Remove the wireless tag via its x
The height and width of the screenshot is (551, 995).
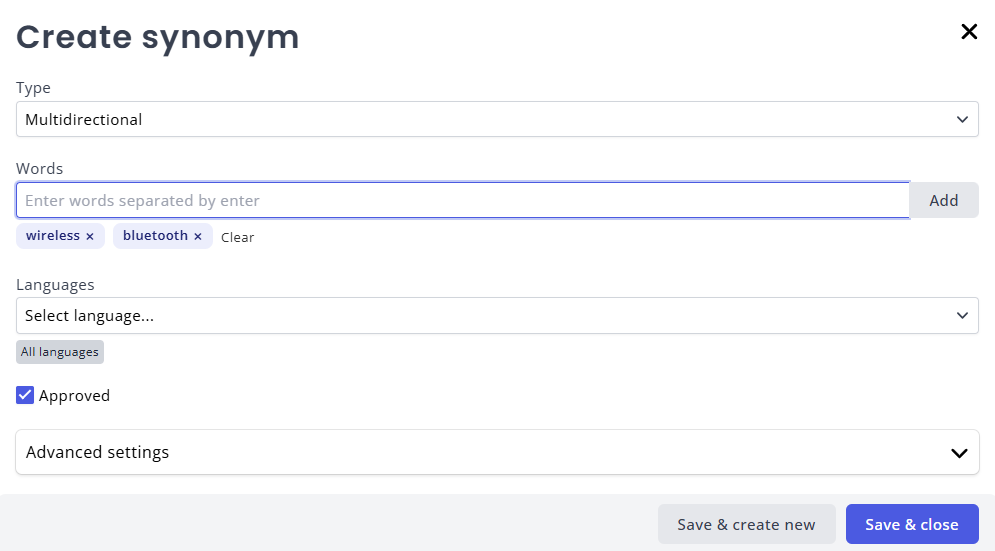[x=90, y=236]
